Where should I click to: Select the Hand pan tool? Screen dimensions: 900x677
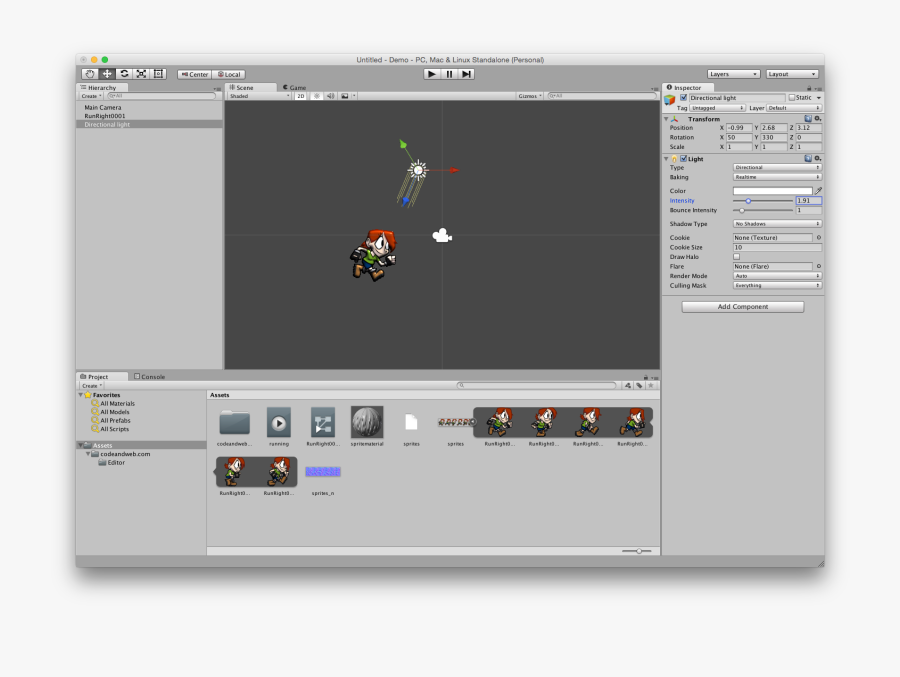pos(90,73)
